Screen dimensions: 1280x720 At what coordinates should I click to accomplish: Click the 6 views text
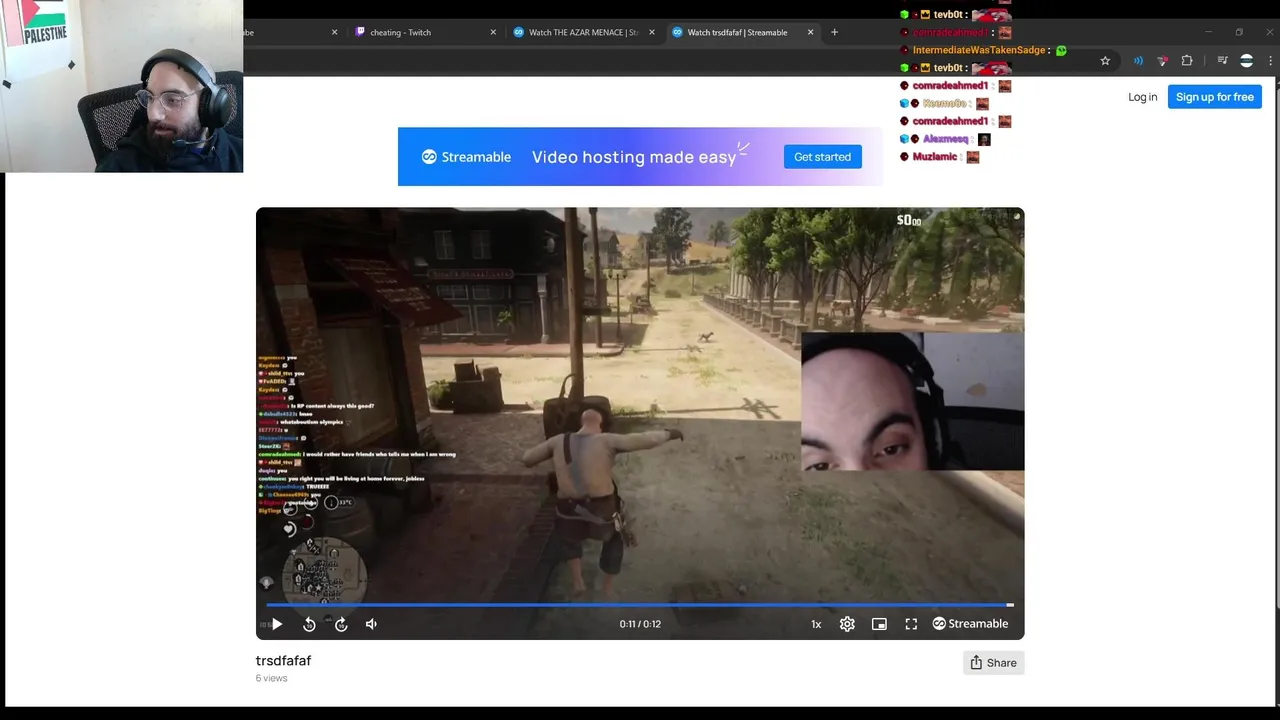tap(271, 678)
